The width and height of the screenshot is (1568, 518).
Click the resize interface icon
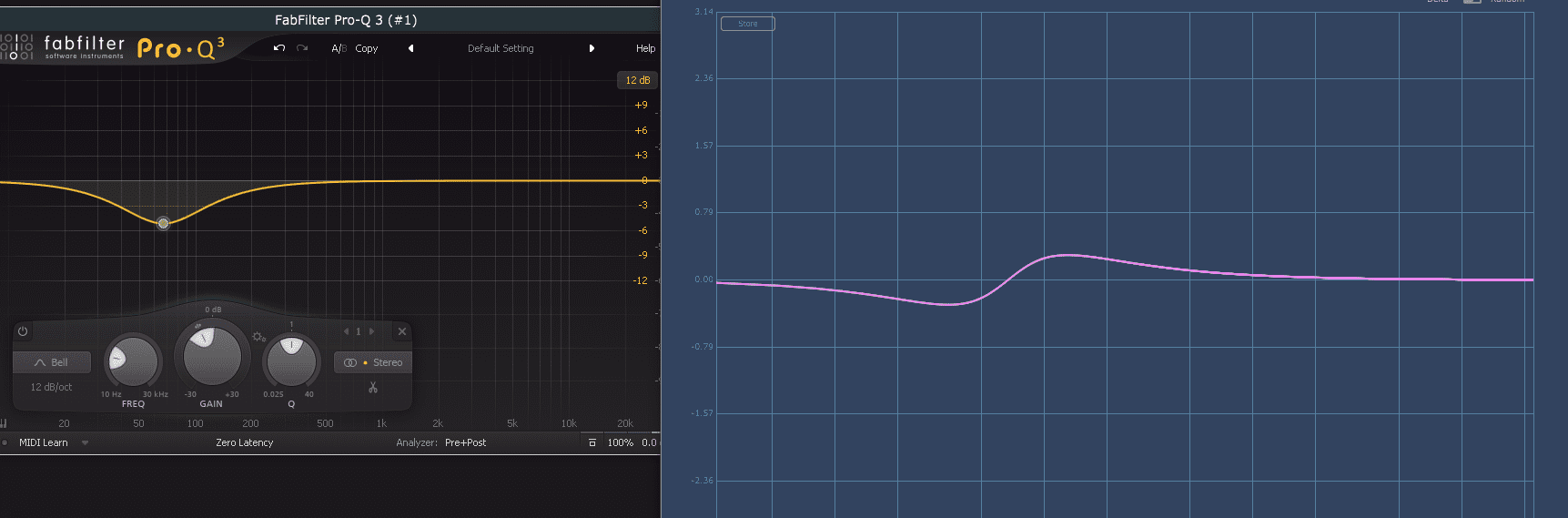coord(592,442)
